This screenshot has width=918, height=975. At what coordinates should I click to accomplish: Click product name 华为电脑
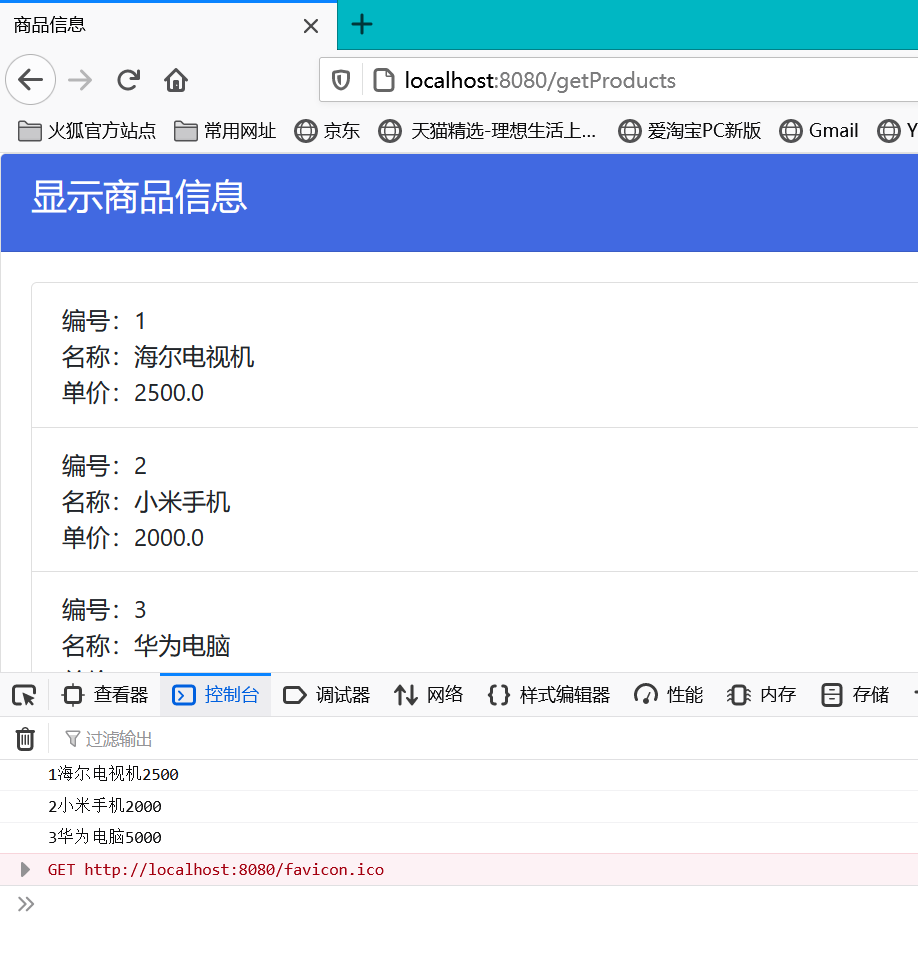click(182, 646)
